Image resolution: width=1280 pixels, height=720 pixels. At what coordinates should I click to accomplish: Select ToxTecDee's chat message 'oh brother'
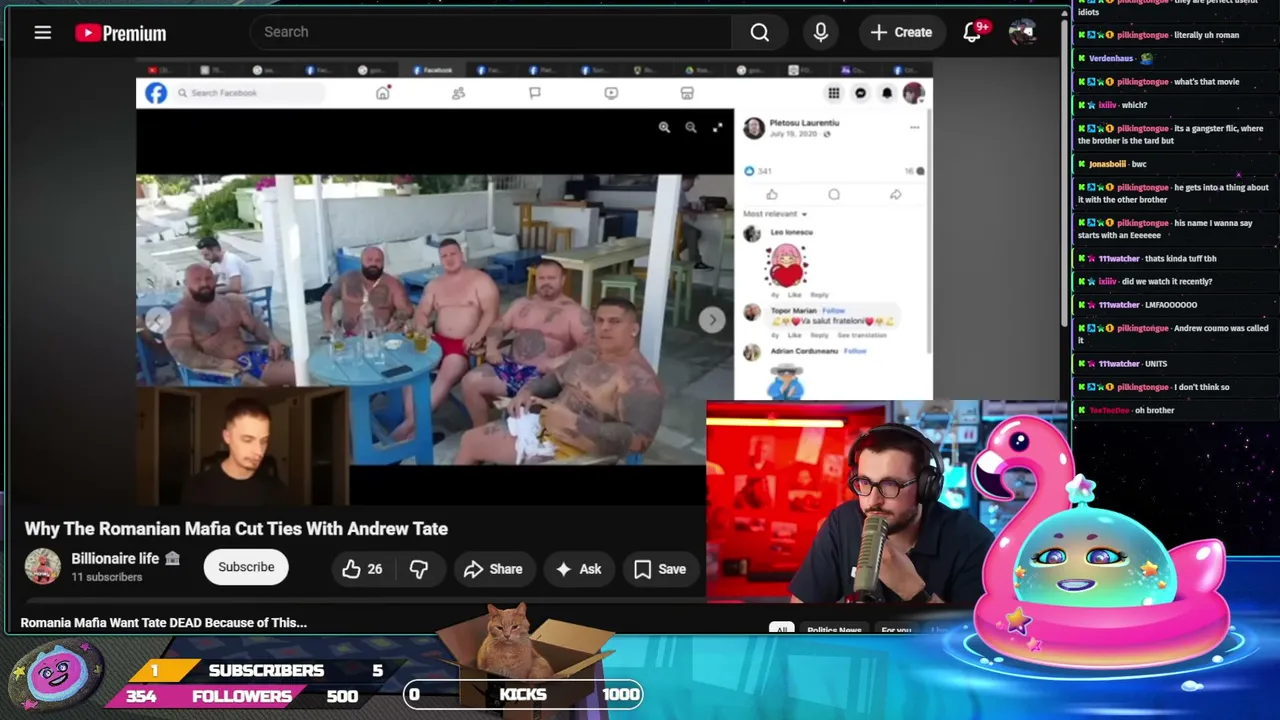tap(1154, 410)
